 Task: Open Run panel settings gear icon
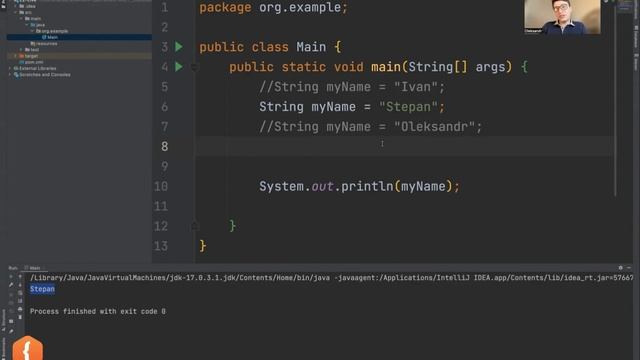point(620,268)
